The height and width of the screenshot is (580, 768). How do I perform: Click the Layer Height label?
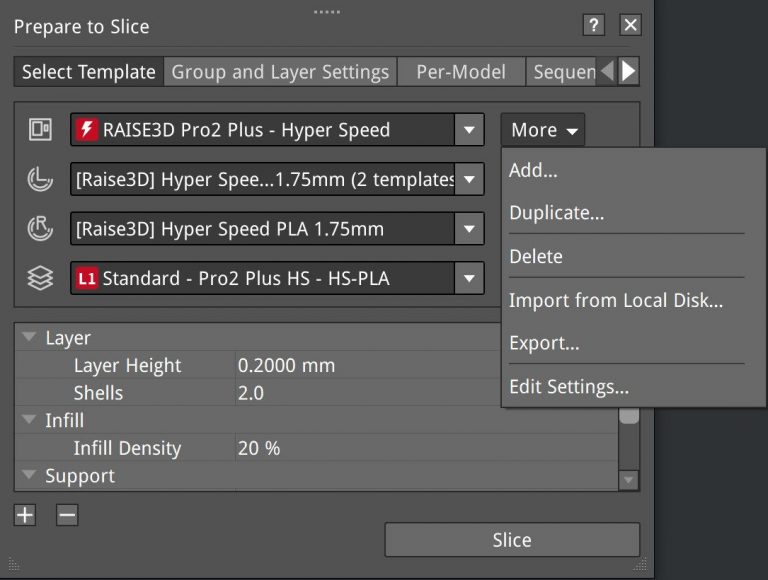tap(127, 365)
